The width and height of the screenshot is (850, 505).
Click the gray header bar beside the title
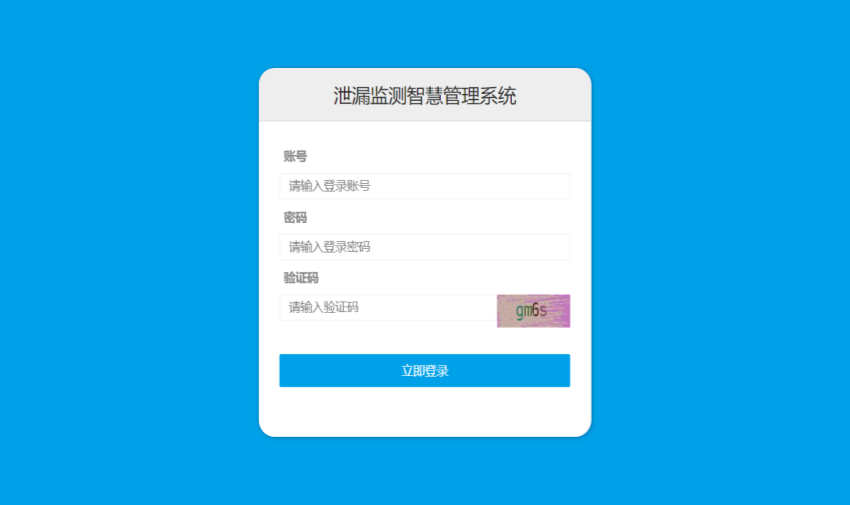pos(553,95)
